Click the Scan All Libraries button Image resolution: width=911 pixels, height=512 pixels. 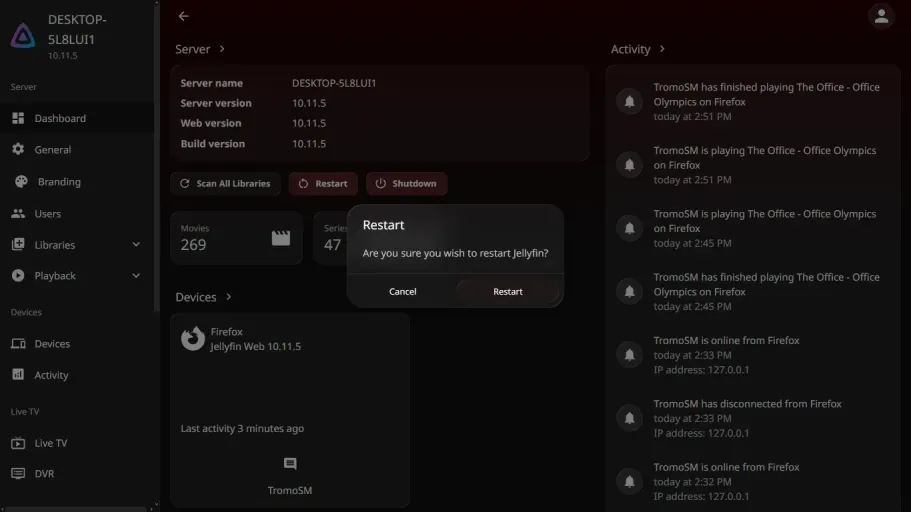click(225, 184)
